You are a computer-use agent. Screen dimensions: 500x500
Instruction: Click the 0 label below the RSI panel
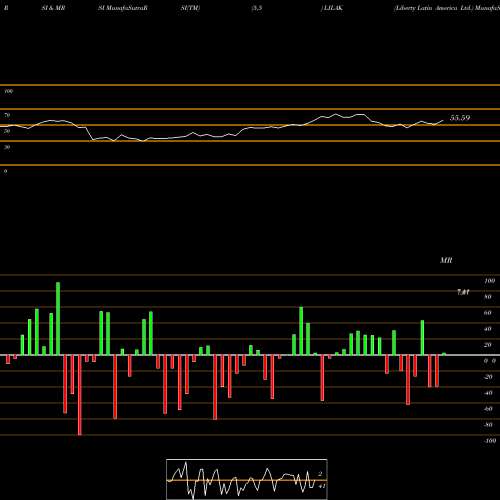point(5,171)
